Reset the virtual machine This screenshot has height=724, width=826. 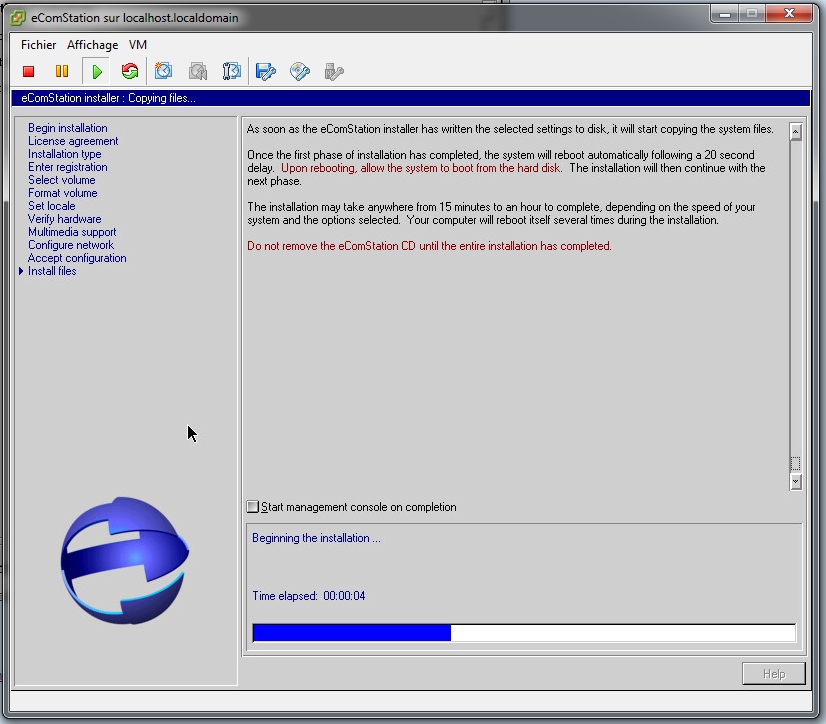(x=129, y=71)
